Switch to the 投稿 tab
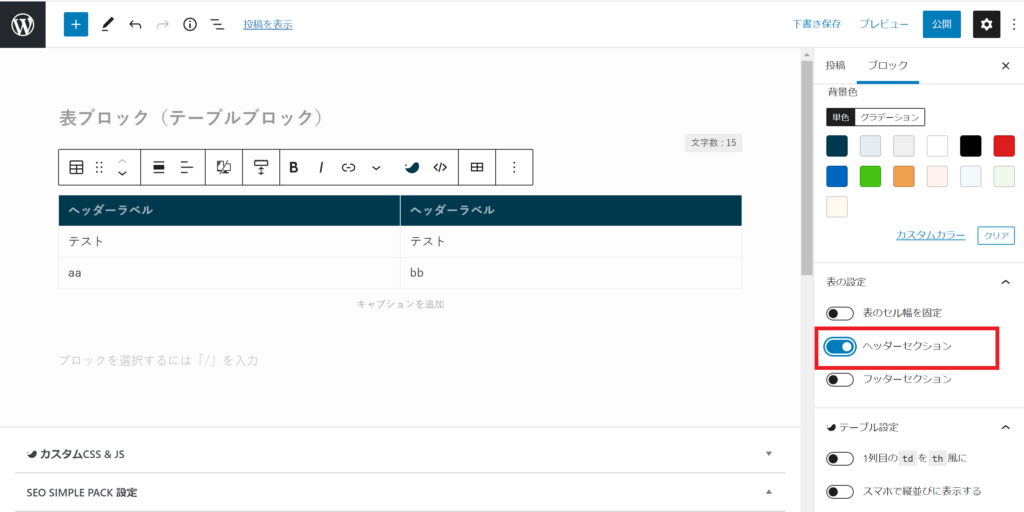 coord(835,65)
